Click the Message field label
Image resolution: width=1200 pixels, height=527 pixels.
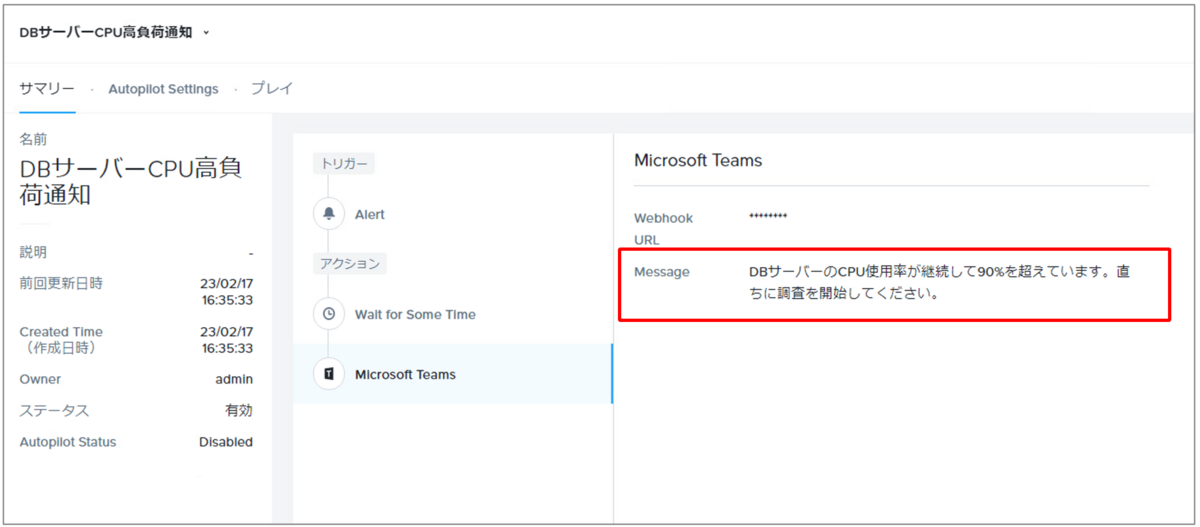pyautogui.click(x=661, y=272)
